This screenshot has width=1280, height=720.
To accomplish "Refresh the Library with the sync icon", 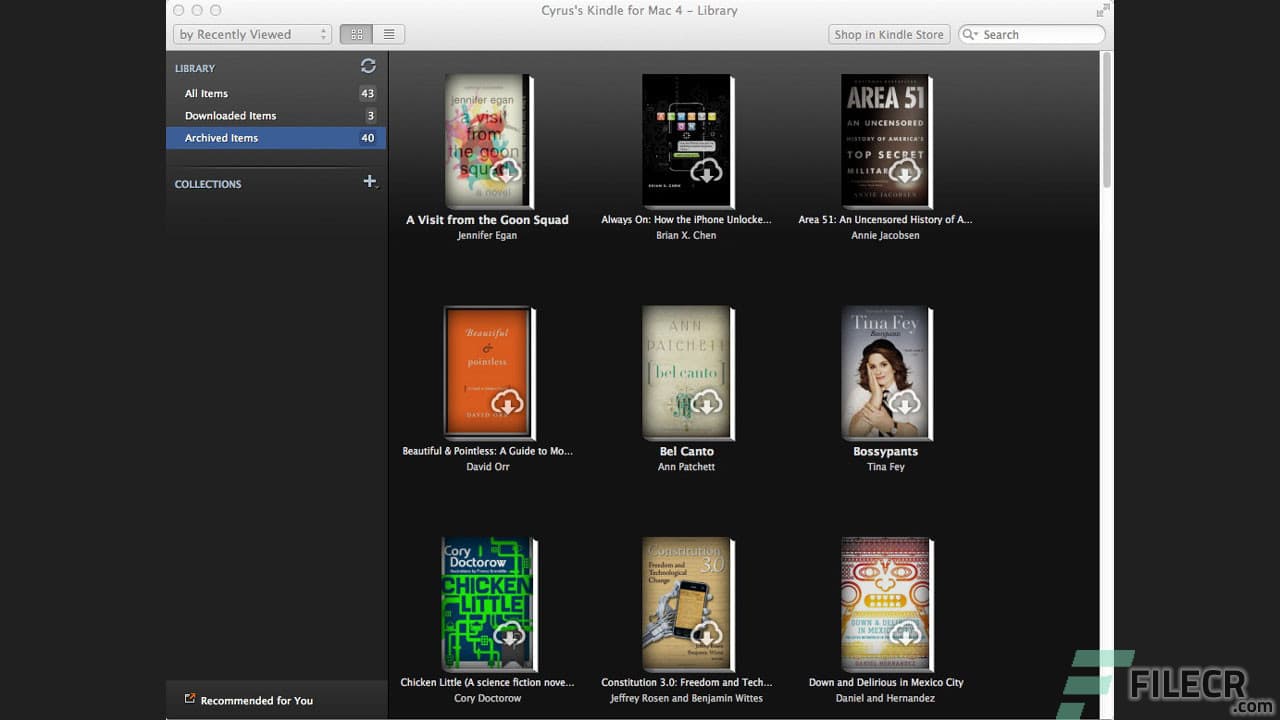I will 368,66.
